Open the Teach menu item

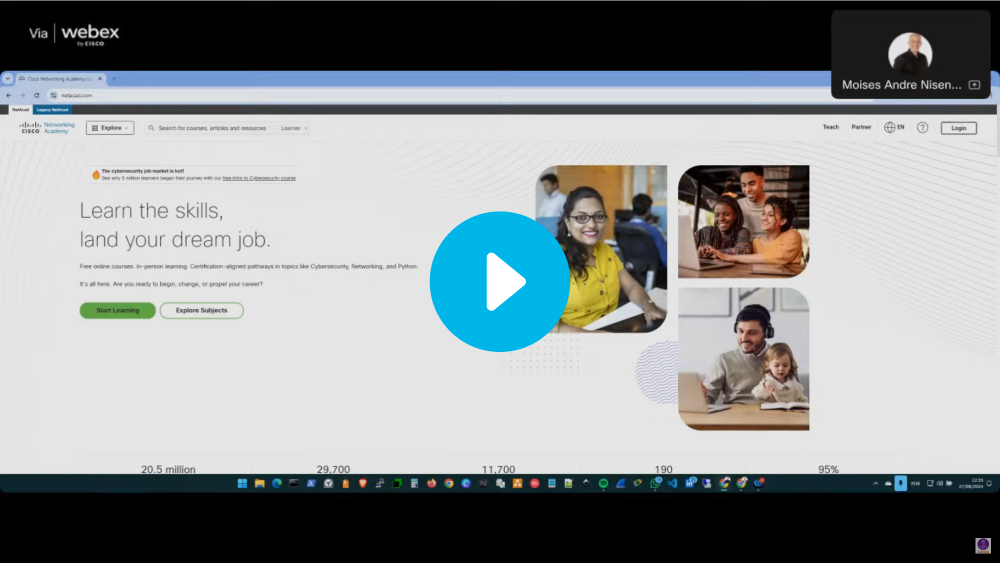click(x=830, y=127)
